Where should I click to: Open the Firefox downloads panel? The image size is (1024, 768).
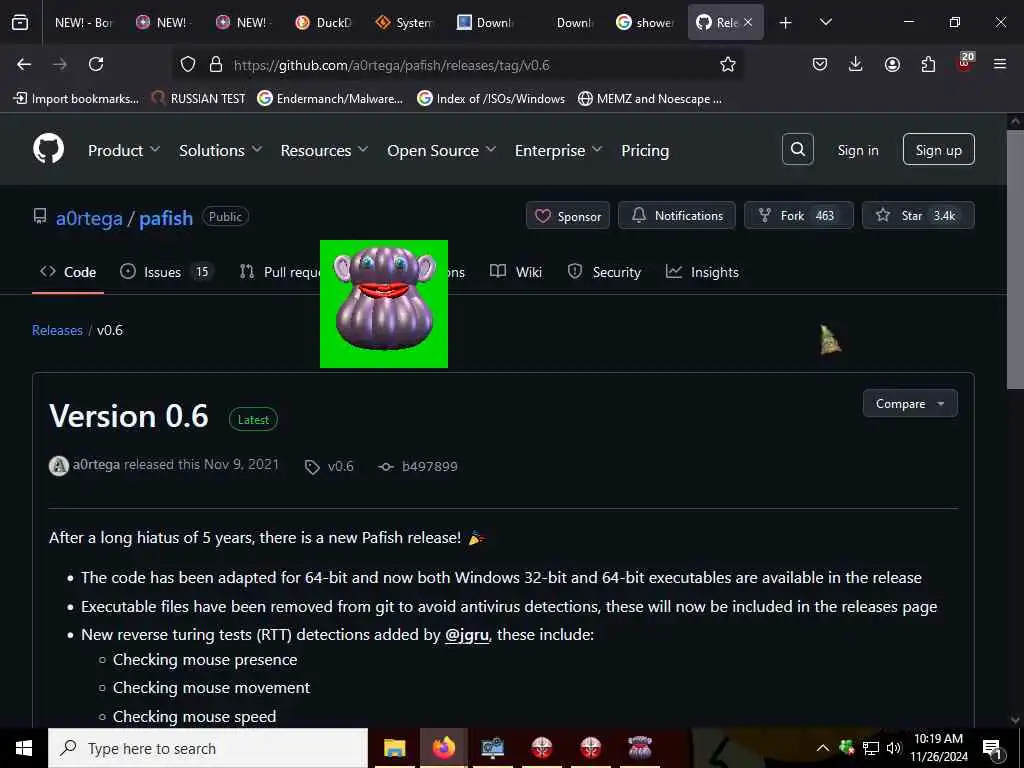856,64
